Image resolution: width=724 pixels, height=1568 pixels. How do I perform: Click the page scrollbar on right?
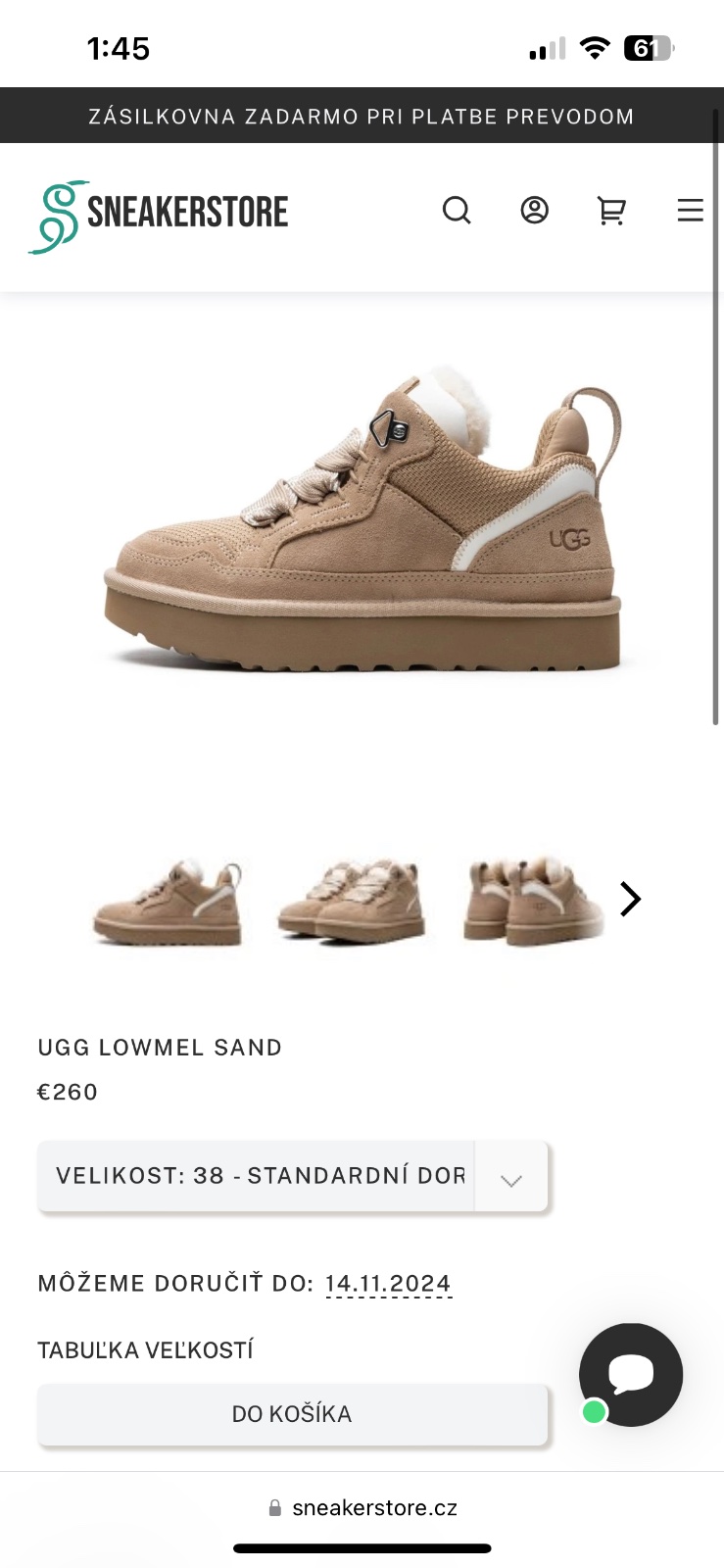click(716, 416)
